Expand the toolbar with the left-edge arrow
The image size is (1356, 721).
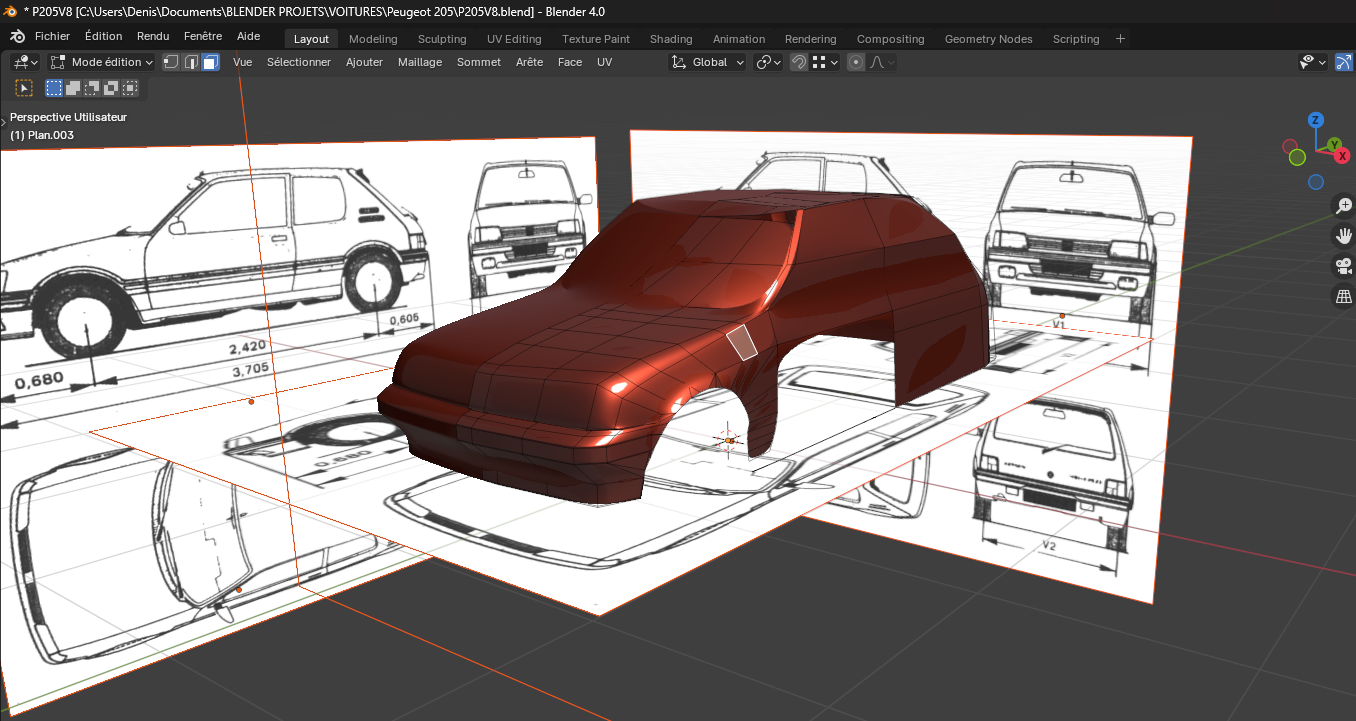(4, 122)
